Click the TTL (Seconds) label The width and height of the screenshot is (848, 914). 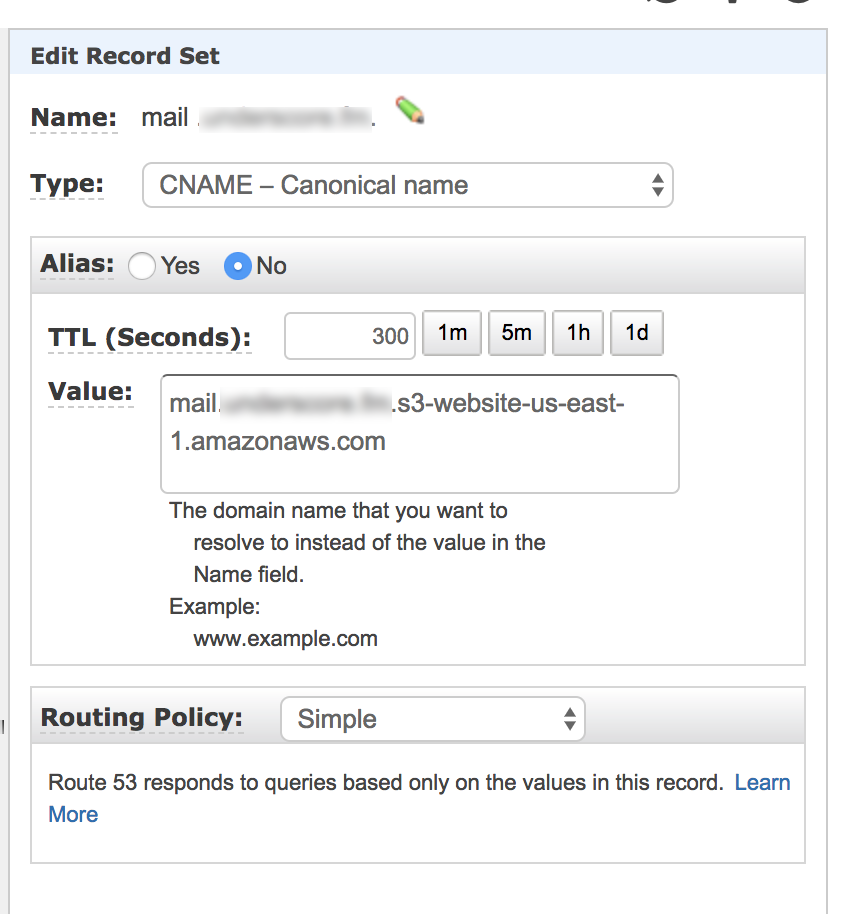pos(150,338)
